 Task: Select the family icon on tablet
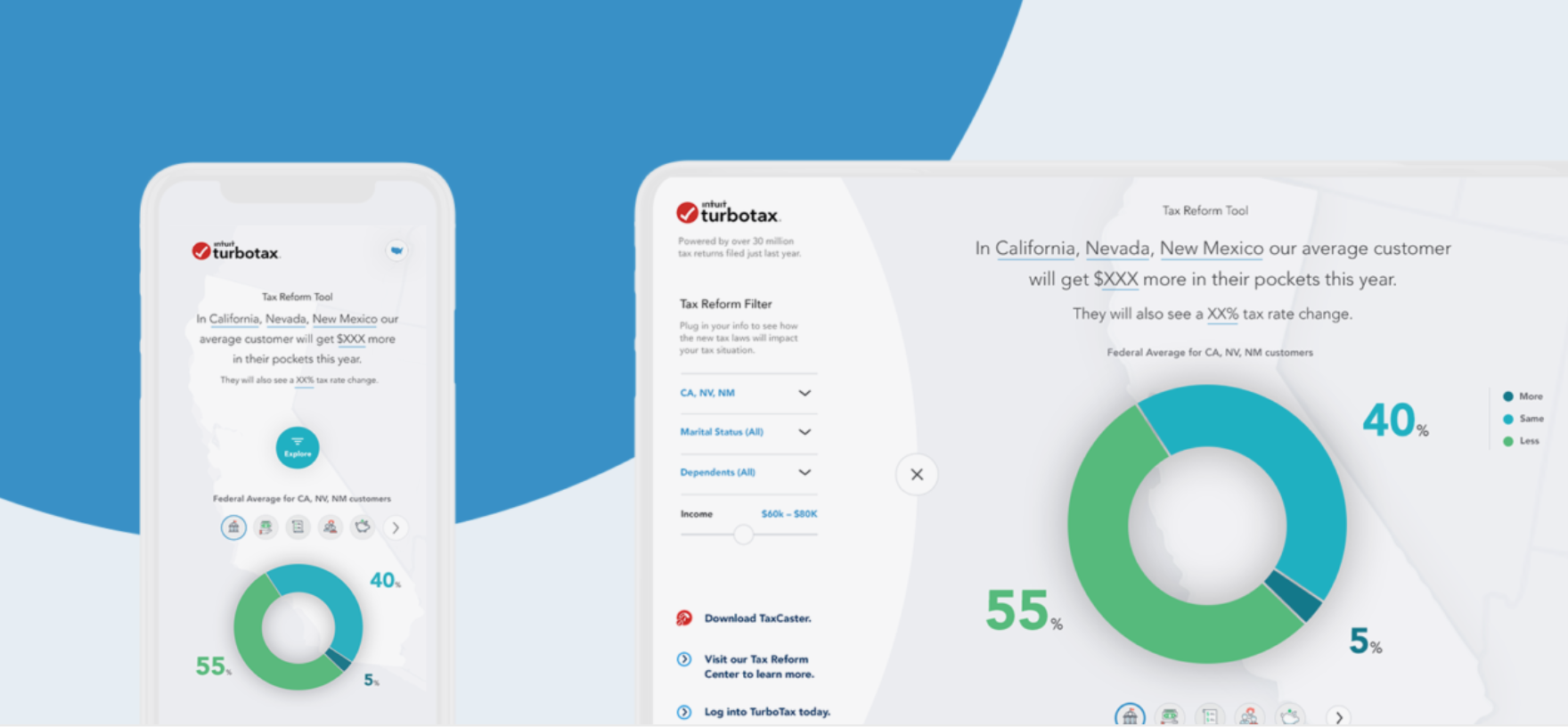click(1250, 716)
